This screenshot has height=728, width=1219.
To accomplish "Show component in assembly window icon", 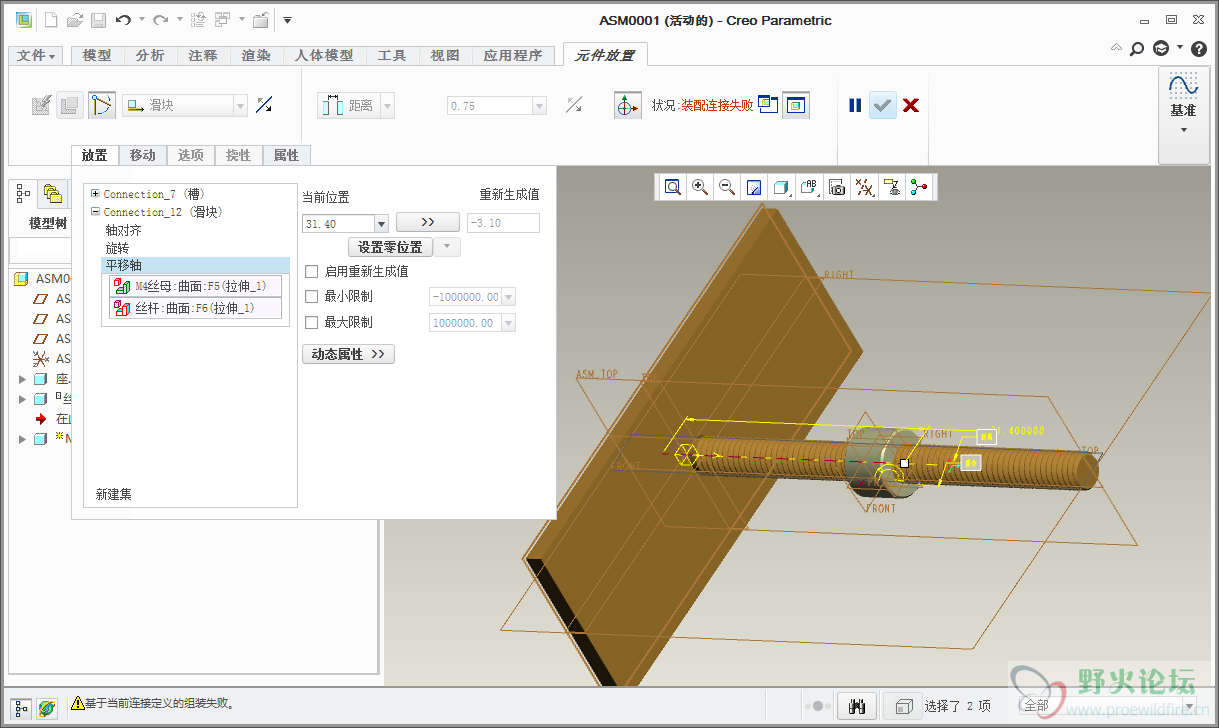I will point(796,105).
